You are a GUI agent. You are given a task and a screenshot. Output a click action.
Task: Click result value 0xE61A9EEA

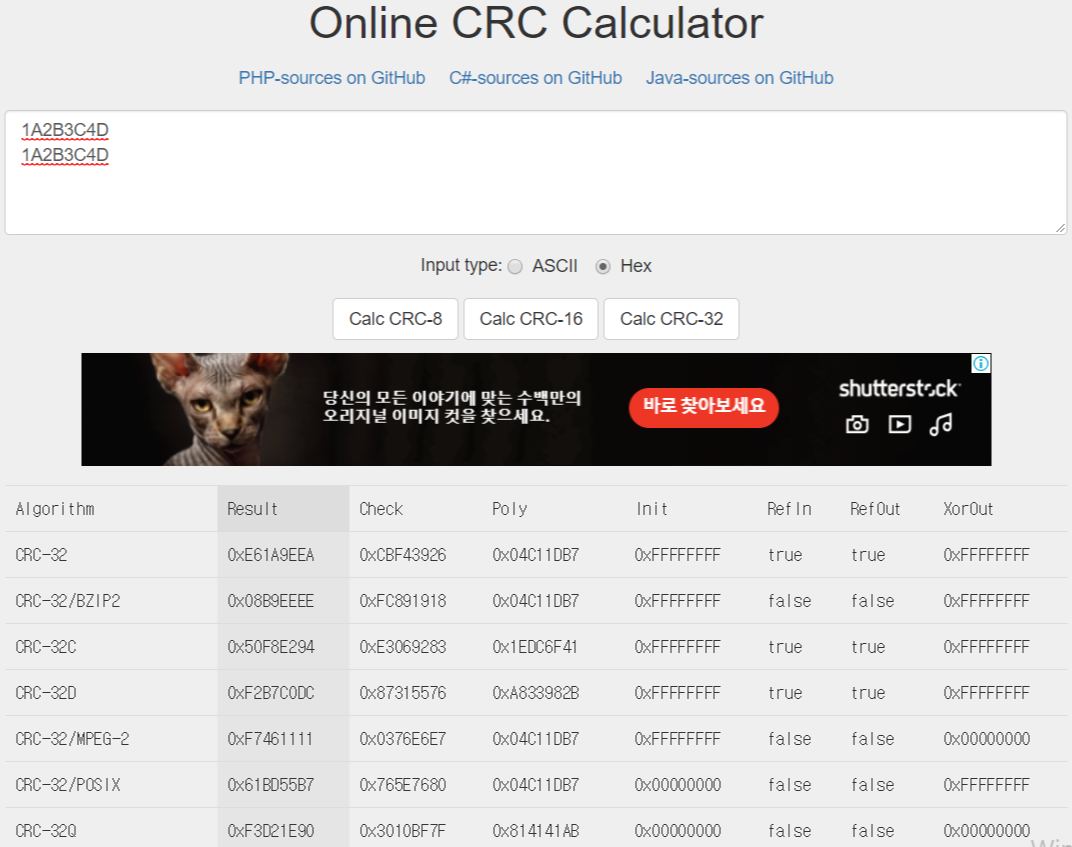271,554
